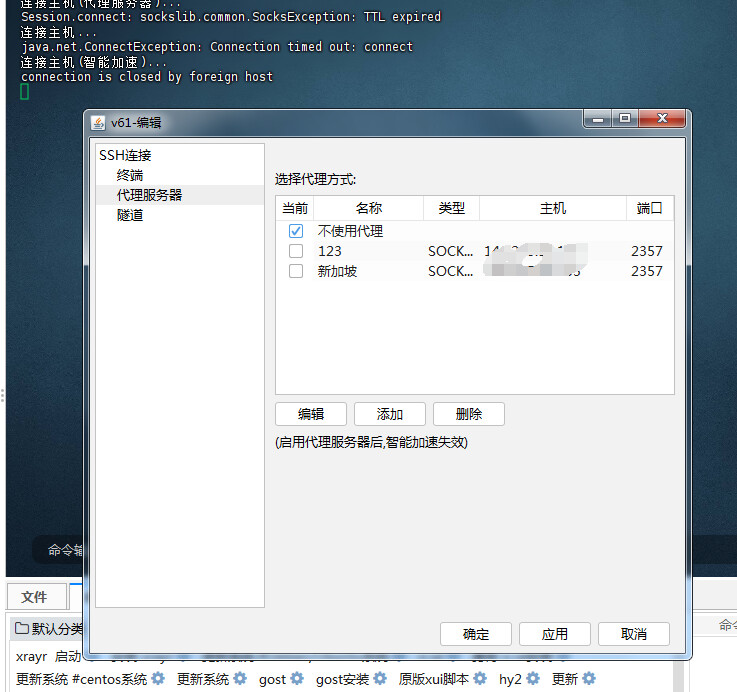Click the gost安装 quick command
Screen dimensions: 737x692
tap(342, 679)
